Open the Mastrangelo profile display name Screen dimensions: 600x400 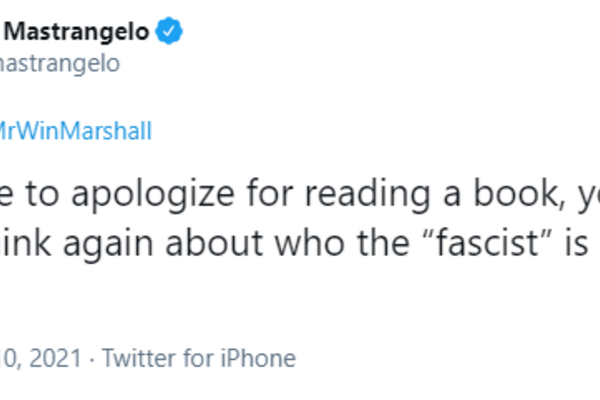(x=75, y=32)
